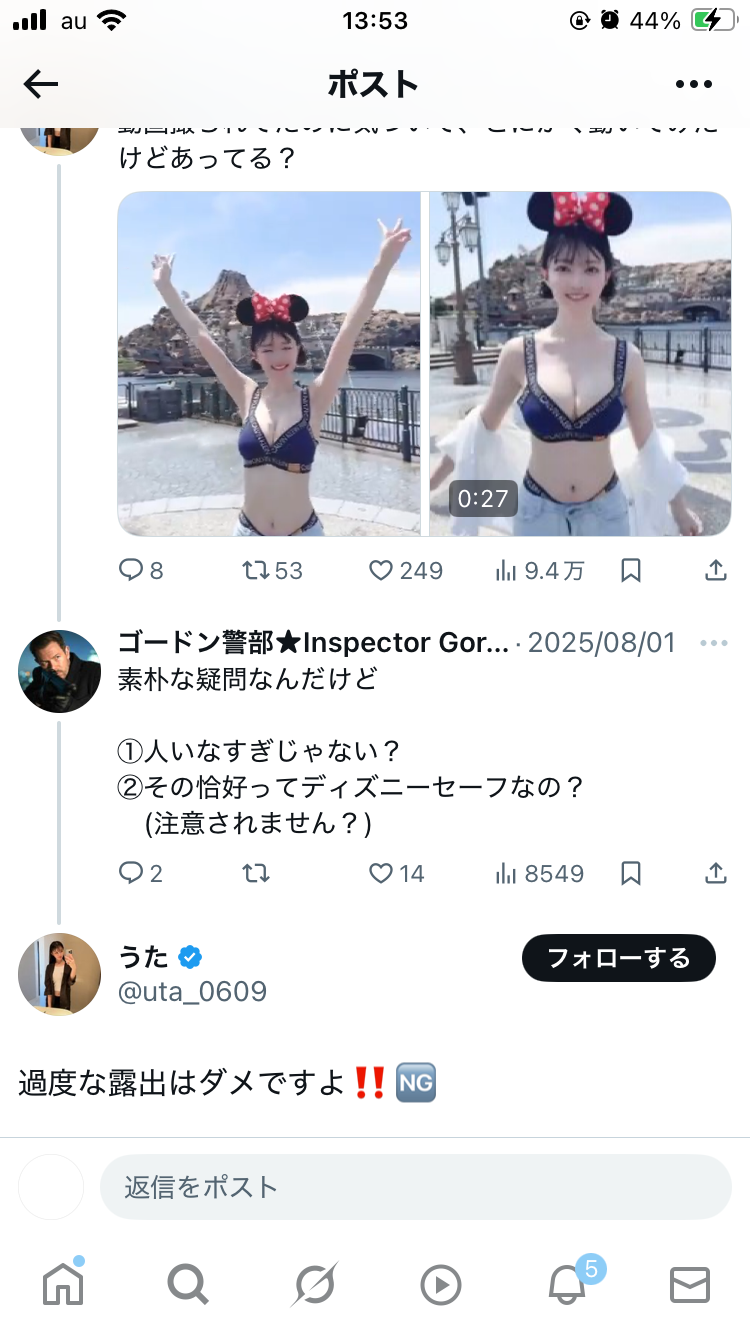The height and width of the screenshot is (1334, 750).
Task: Like the video post with 249 likes
Action: 405,570
